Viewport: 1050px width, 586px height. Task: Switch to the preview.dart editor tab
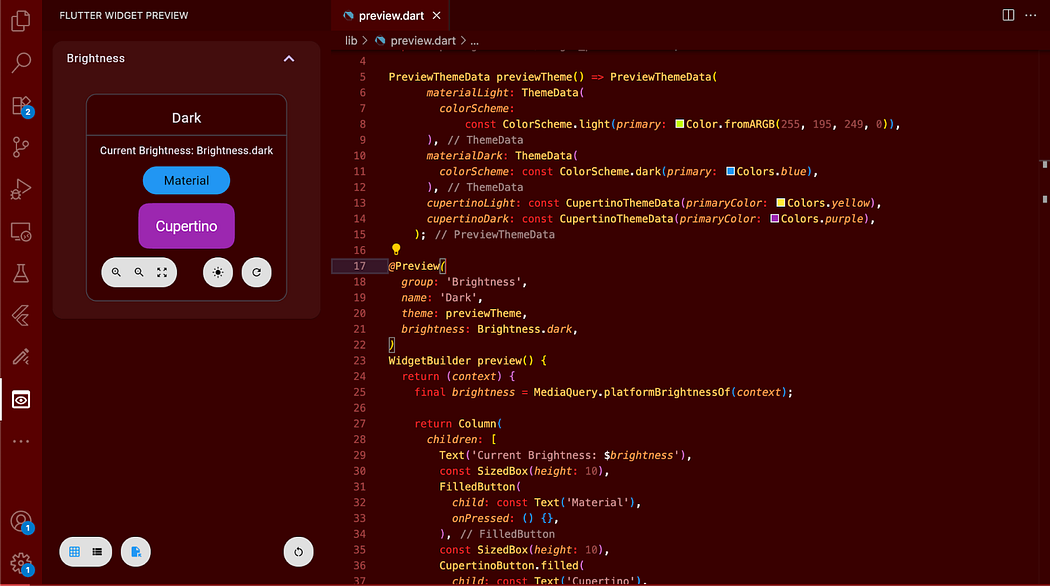(391, 15)
